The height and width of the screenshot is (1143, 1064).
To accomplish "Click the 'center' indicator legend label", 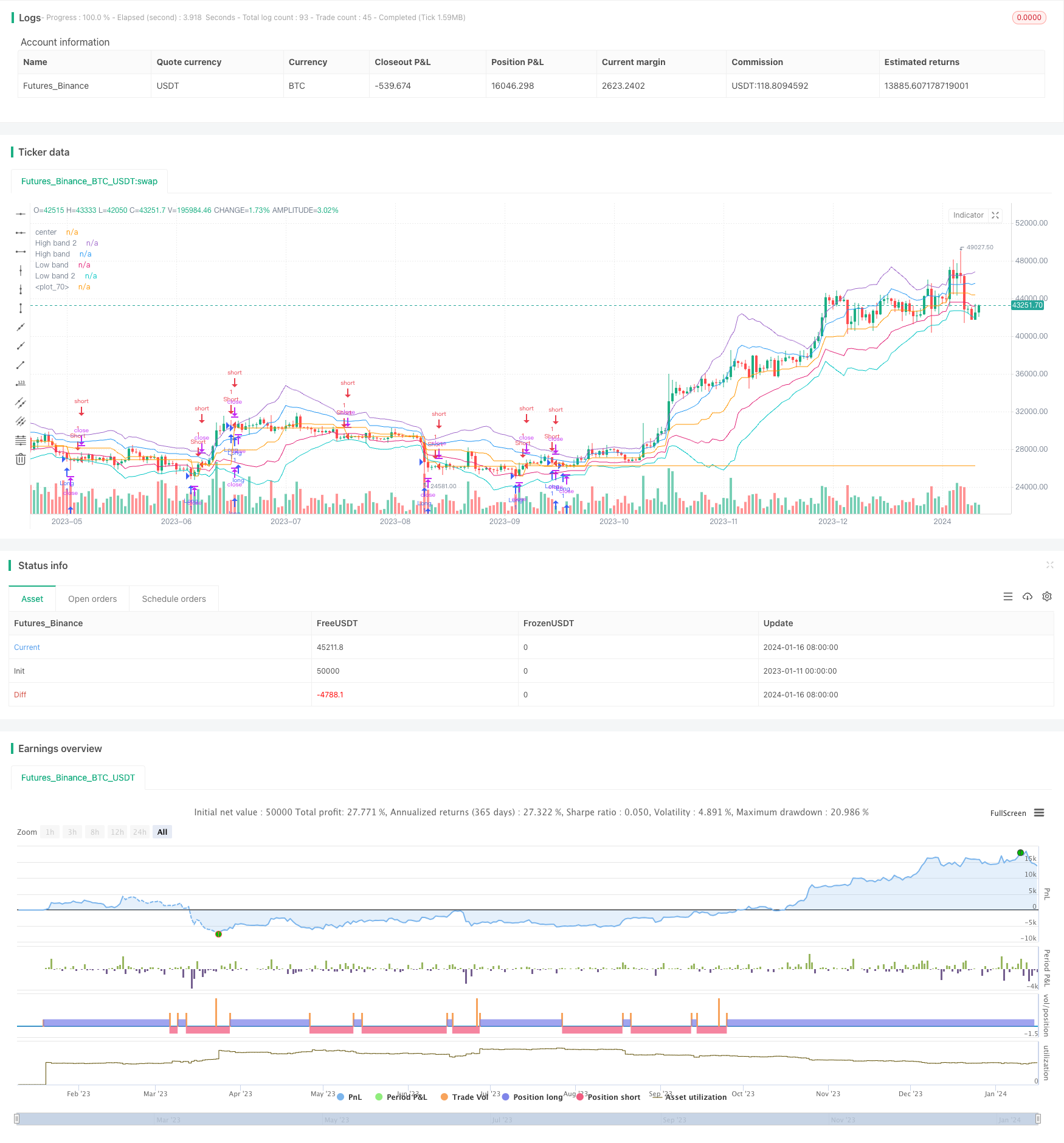I will [46, 232].
